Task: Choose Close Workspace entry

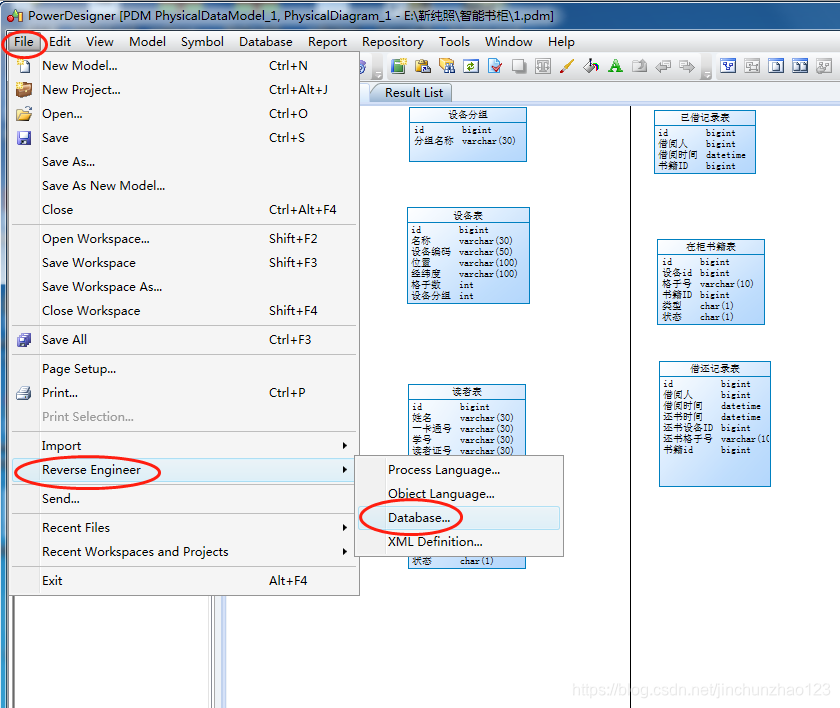Action: (x=183, y=311)
